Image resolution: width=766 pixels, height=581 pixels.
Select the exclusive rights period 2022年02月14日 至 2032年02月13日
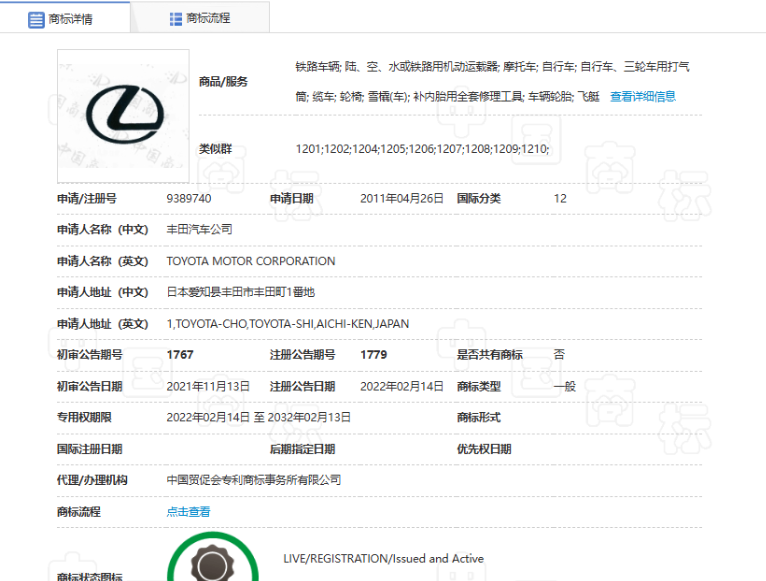[258, 417]
